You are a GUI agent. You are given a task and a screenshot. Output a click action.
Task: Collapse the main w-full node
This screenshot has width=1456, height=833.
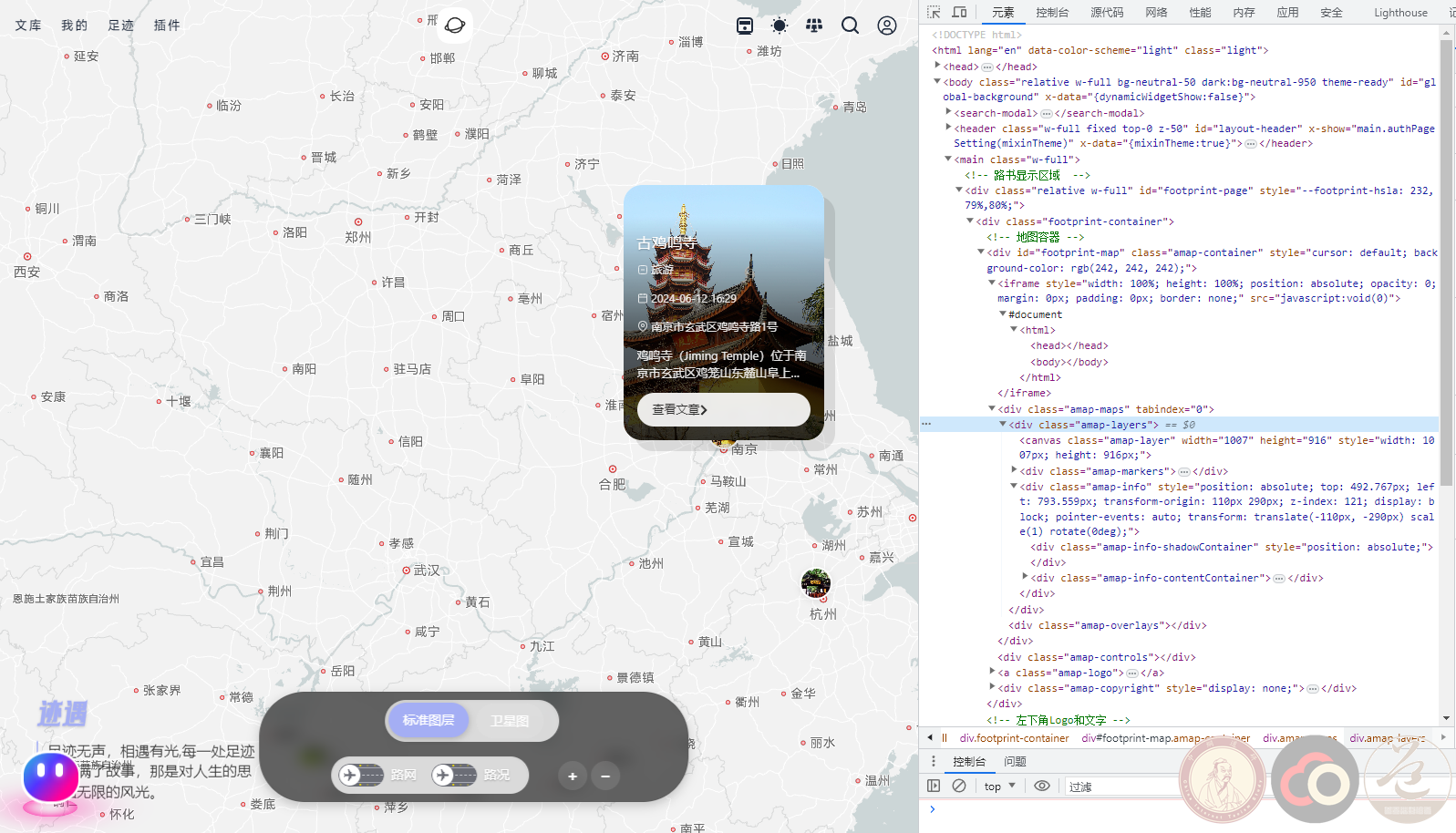(948, 159)
